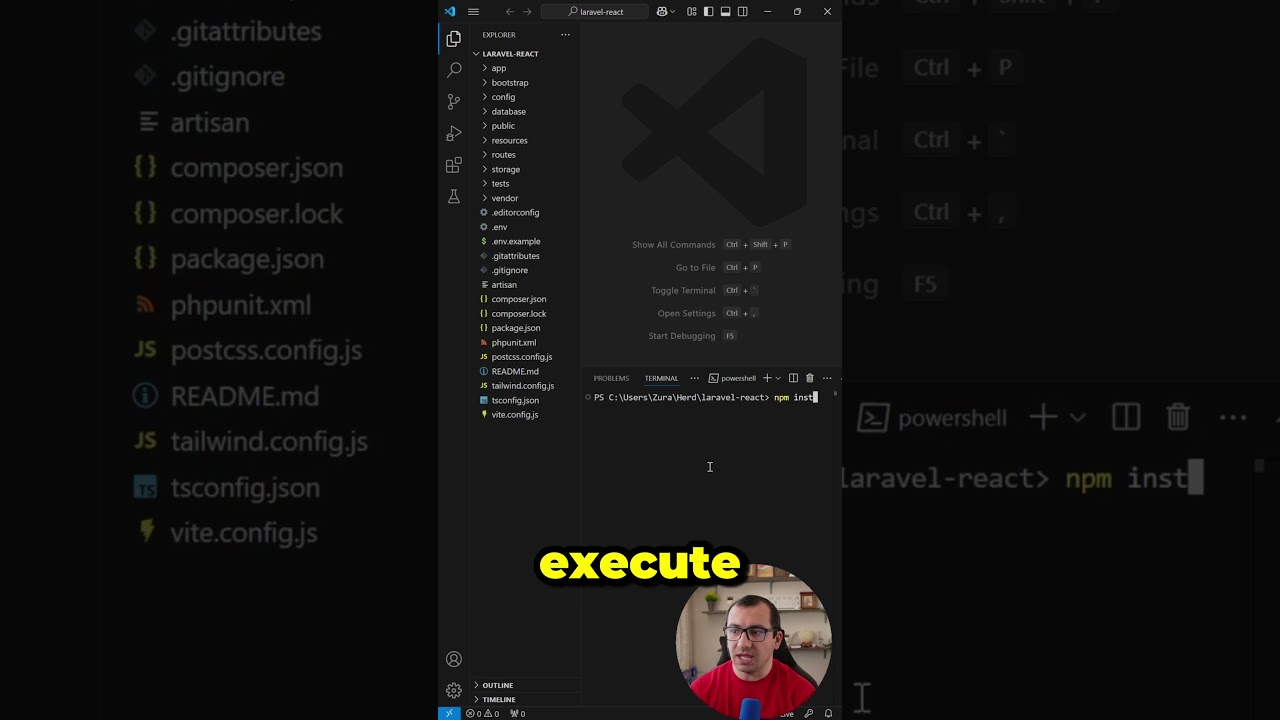Open the Extensions view
Image resolution: width=1280 pixels, height=720 pixels.
click(454, 165)
